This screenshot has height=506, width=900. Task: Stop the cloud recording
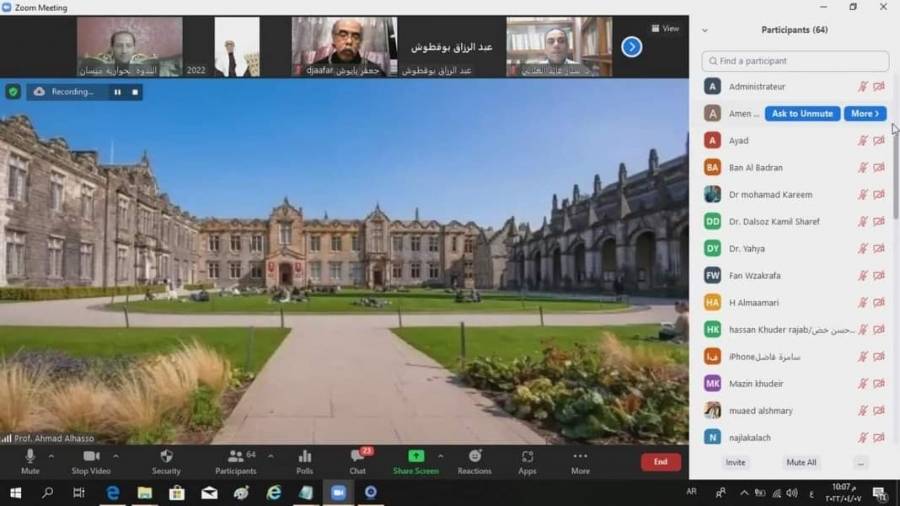pyautogui.click(x=135, y=92)
